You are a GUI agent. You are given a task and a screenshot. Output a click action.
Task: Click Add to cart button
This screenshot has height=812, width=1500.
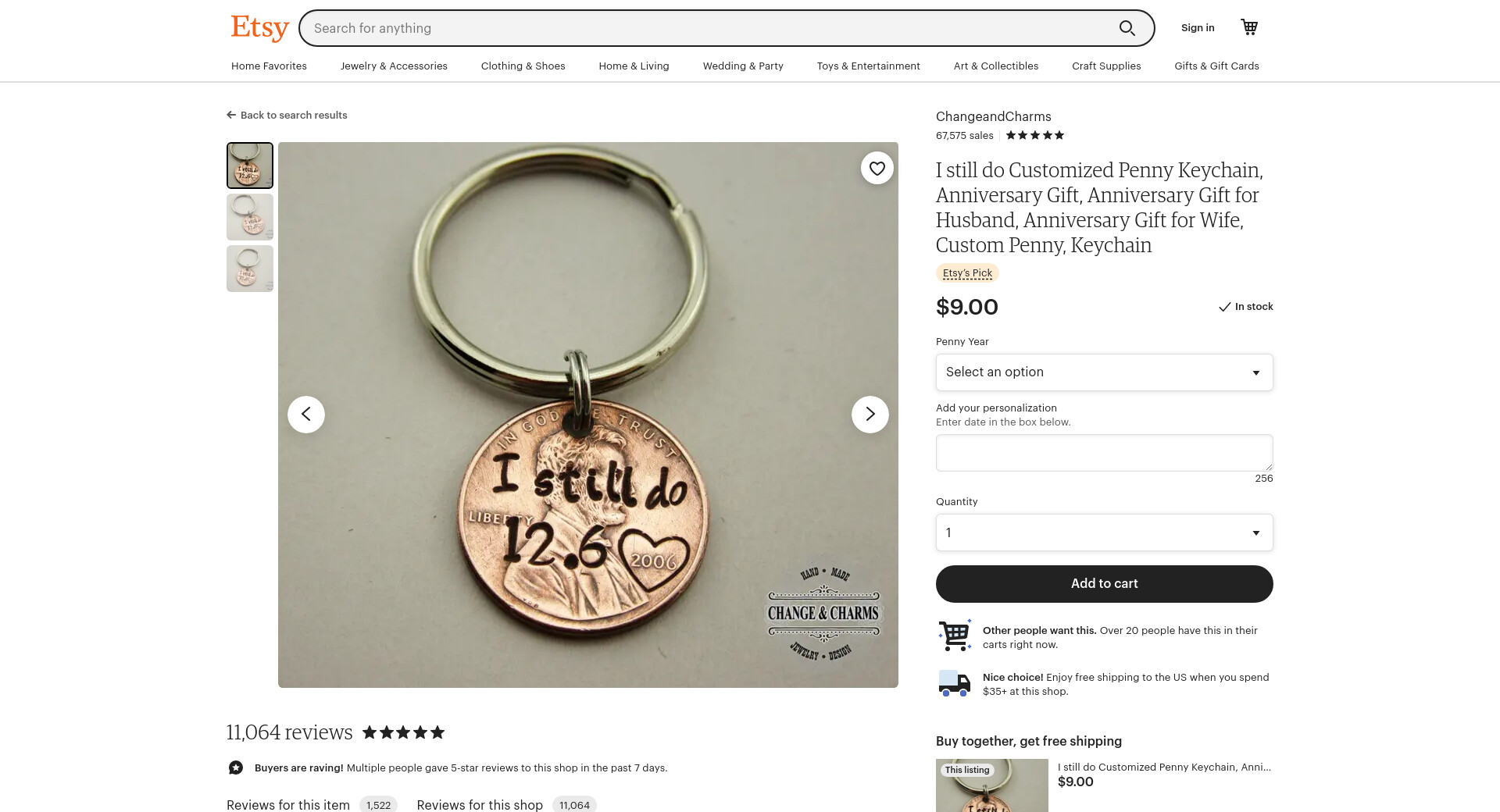[x=1105, y=584]
